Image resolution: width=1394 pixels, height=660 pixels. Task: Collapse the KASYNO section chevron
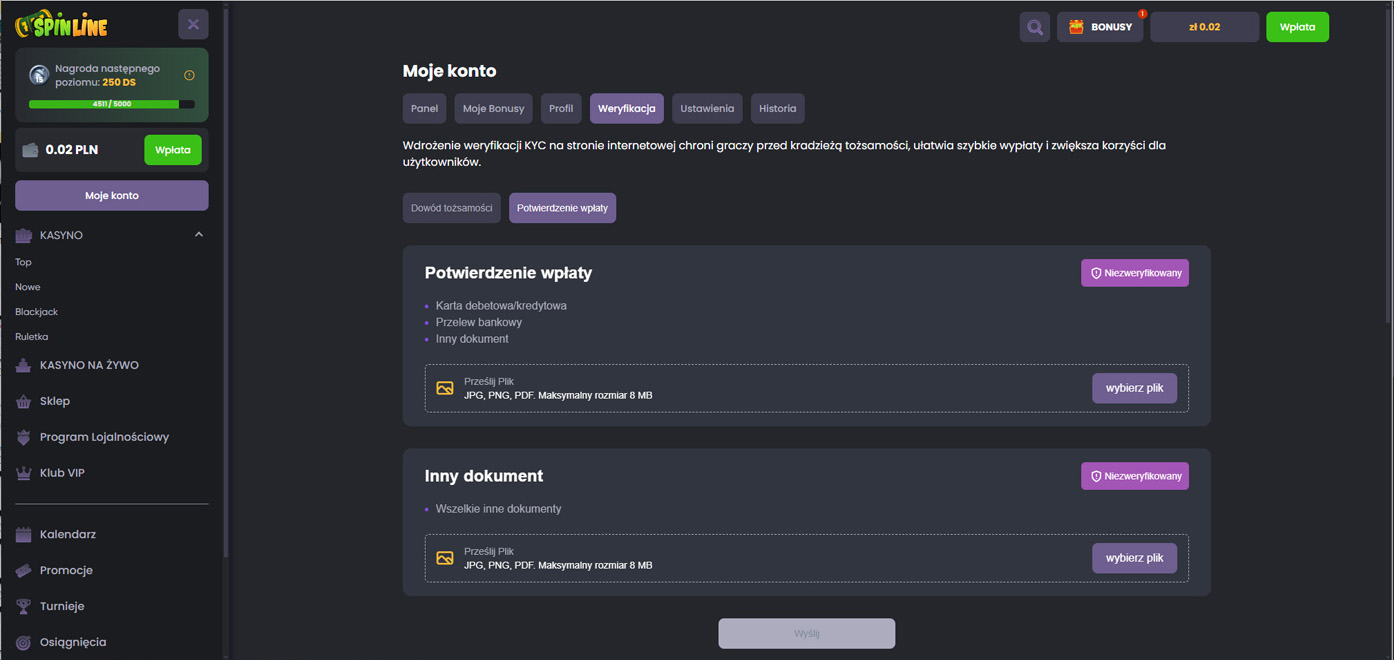[x=198, y=235]
